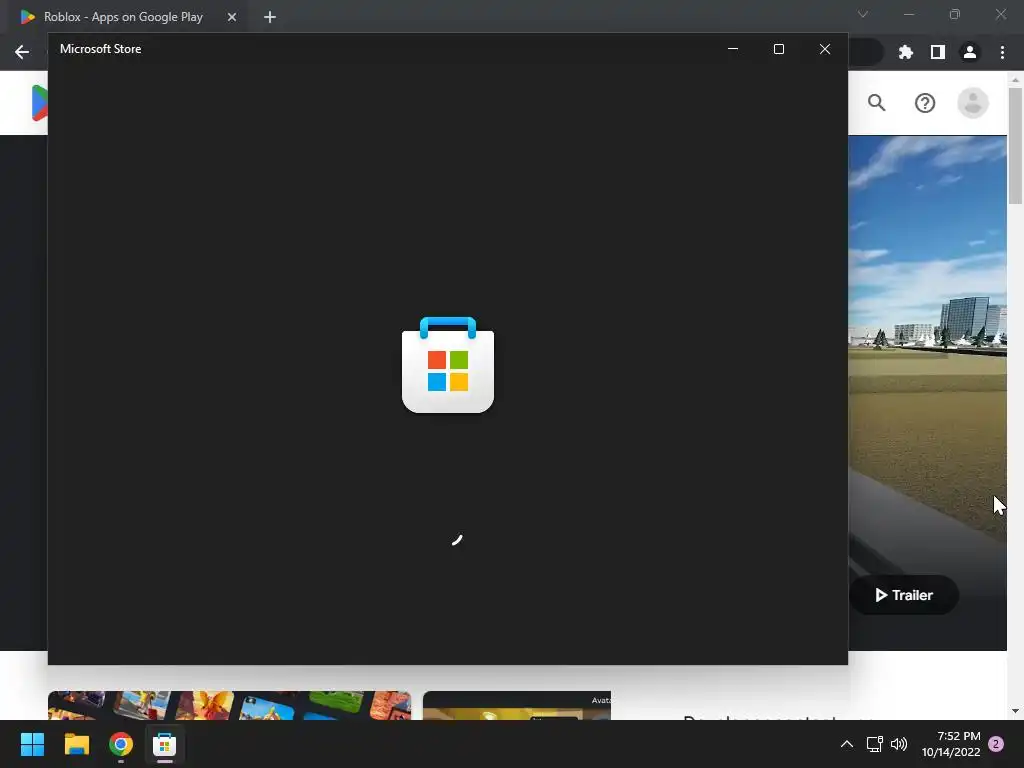Viewport: 1024px width, 768px height.
Task: Toggle Chrome side panel icon
Action: tap(938, 52)
